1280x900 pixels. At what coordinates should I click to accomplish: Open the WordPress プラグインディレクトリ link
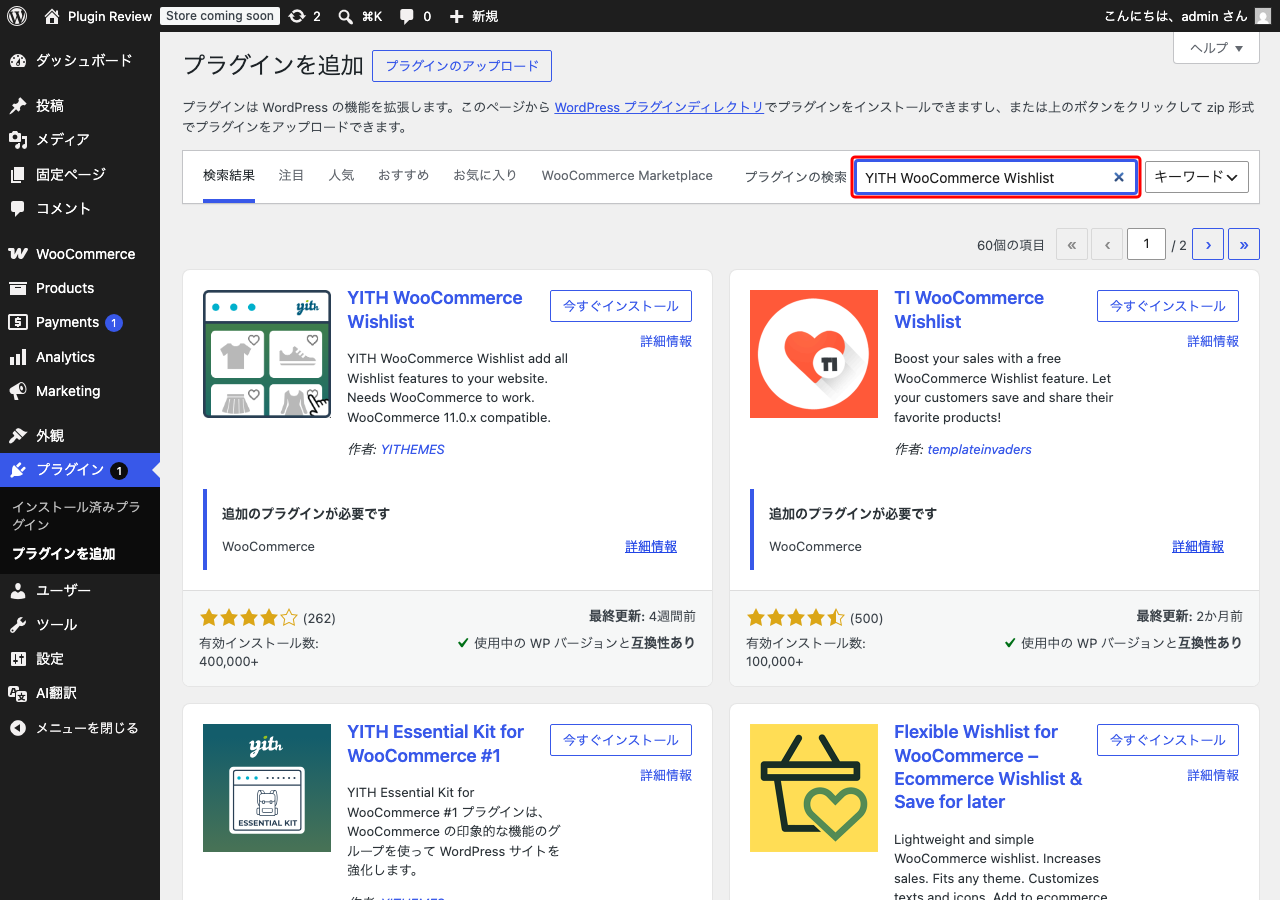659,107
